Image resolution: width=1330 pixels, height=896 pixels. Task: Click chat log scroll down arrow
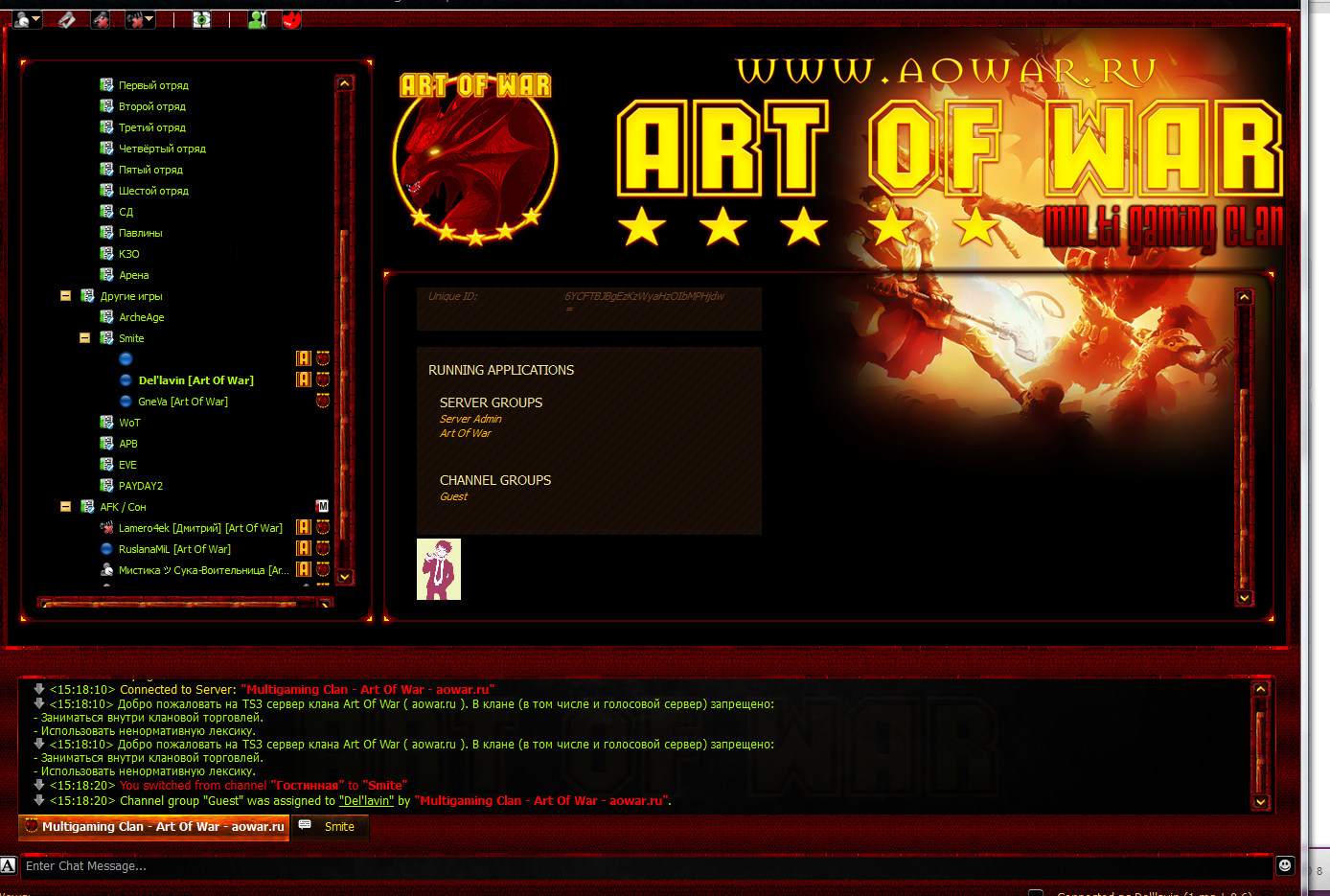point(1261,802)
